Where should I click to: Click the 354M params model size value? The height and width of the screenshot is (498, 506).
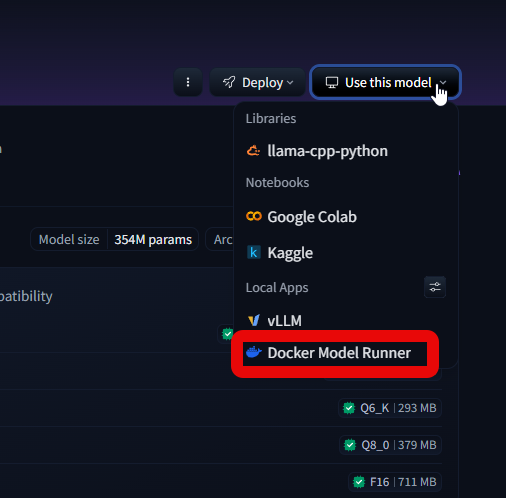tap(153, 240)
